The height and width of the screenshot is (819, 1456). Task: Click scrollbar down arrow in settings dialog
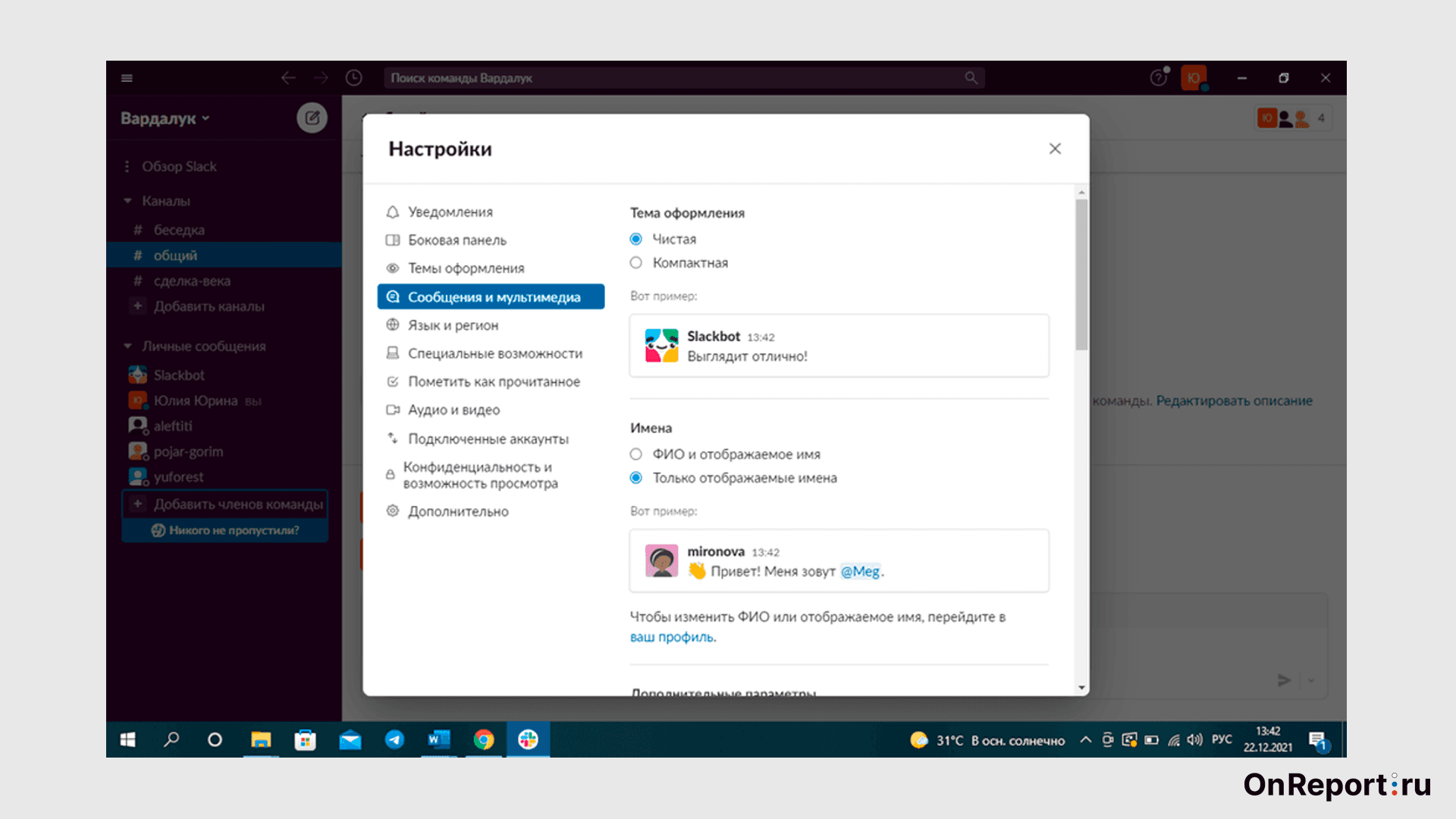(1081, 688)
